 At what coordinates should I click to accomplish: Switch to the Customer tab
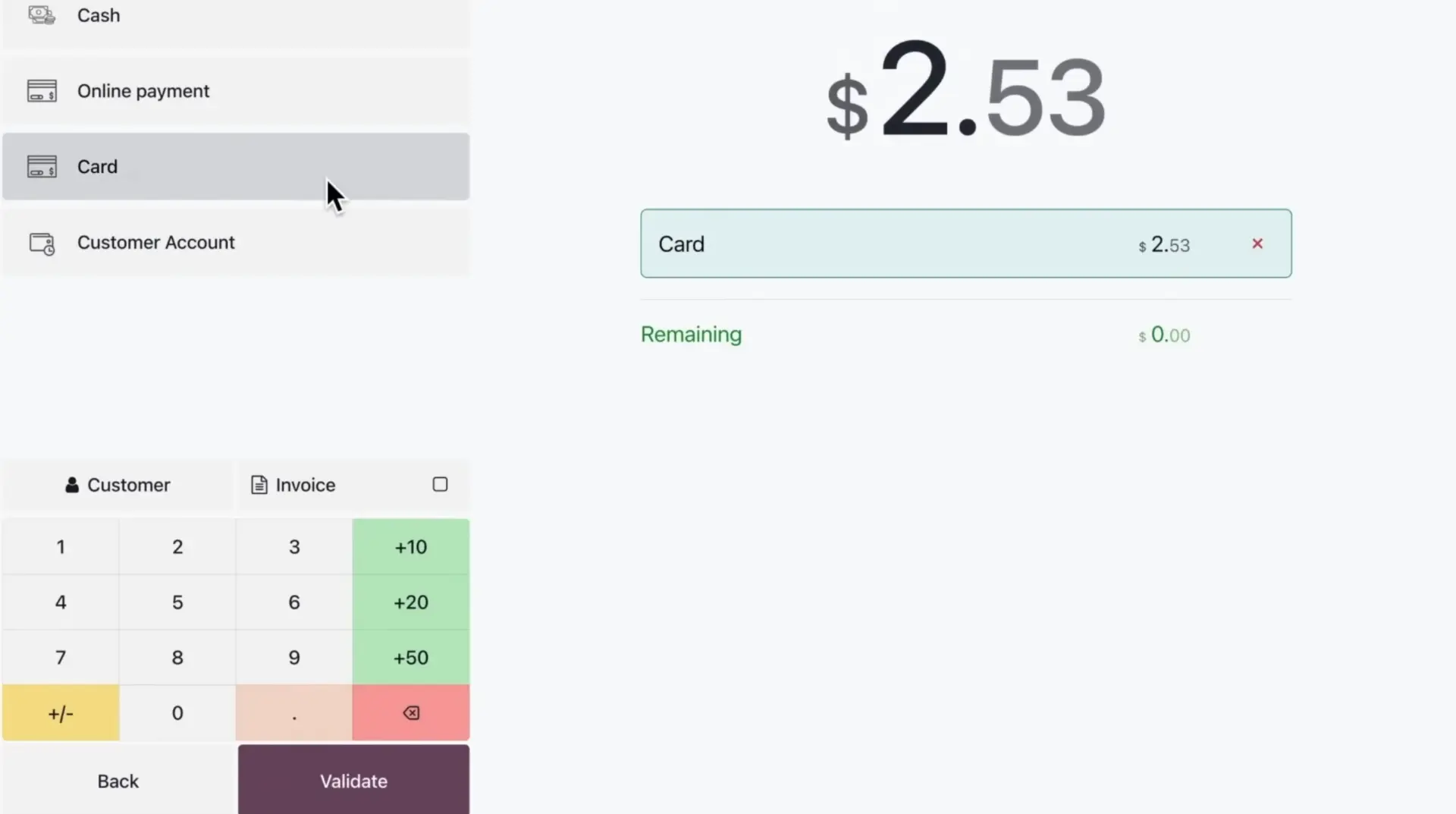118,485
